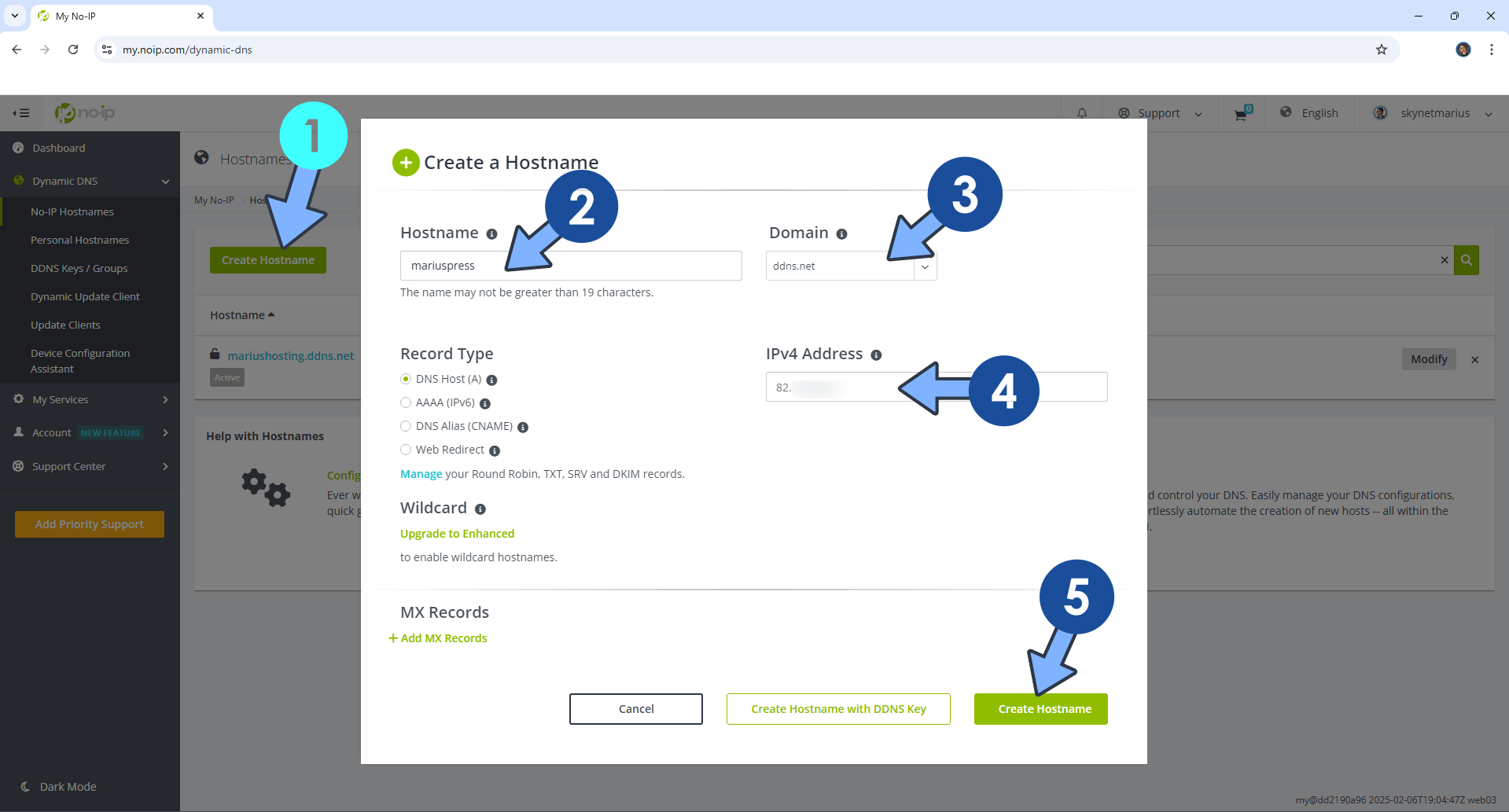1509x812 pixels.
Task: Collapse the Dynamic DNS sidebar section
Action: click(x=90, y=181)
